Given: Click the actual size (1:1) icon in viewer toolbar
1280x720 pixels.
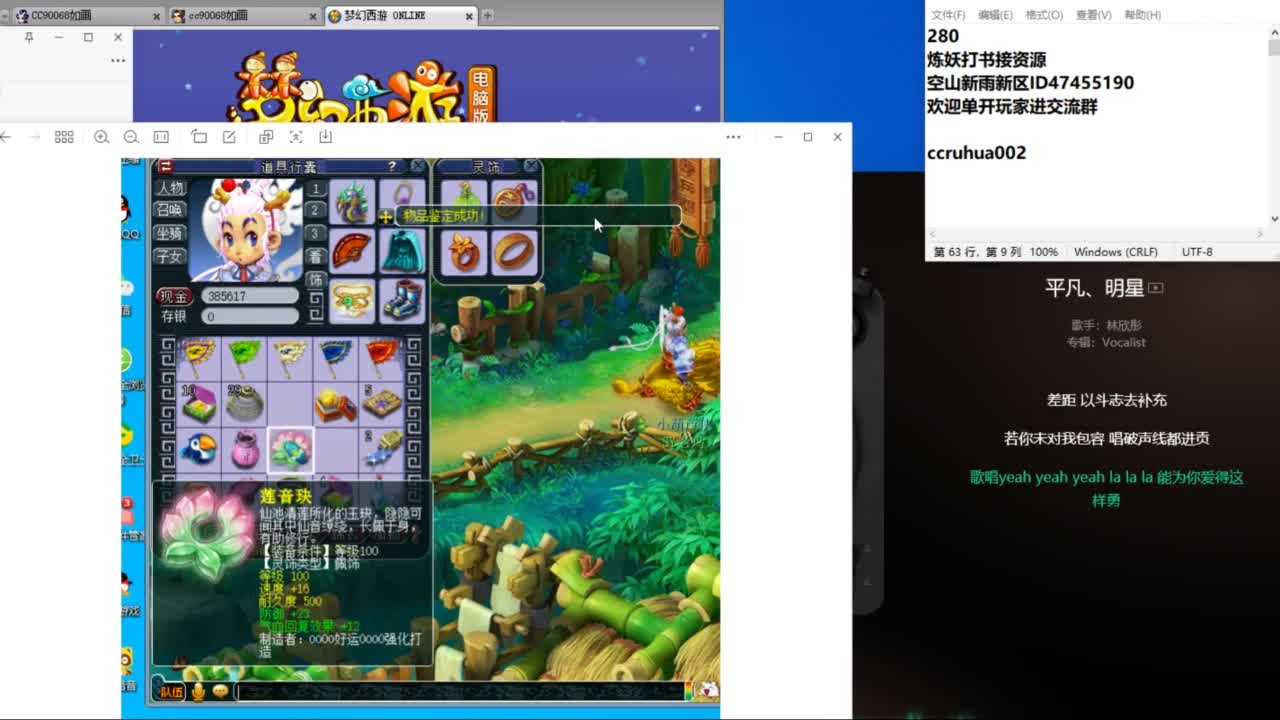Looking at the screenshot, I should (161, 137).
